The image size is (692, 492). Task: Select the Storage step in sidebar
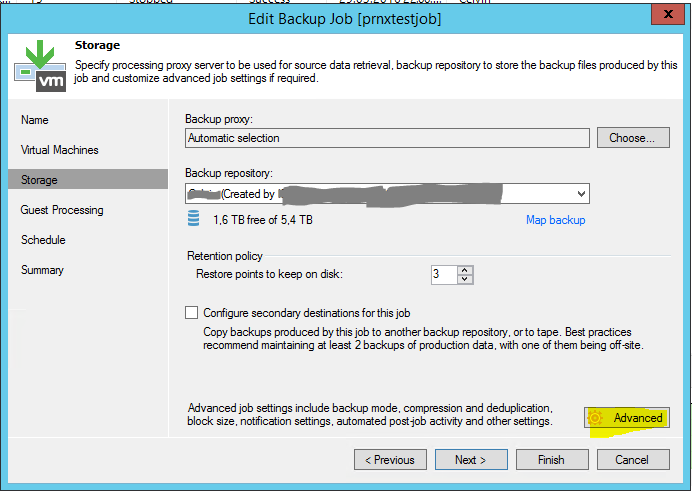(40, 180)
